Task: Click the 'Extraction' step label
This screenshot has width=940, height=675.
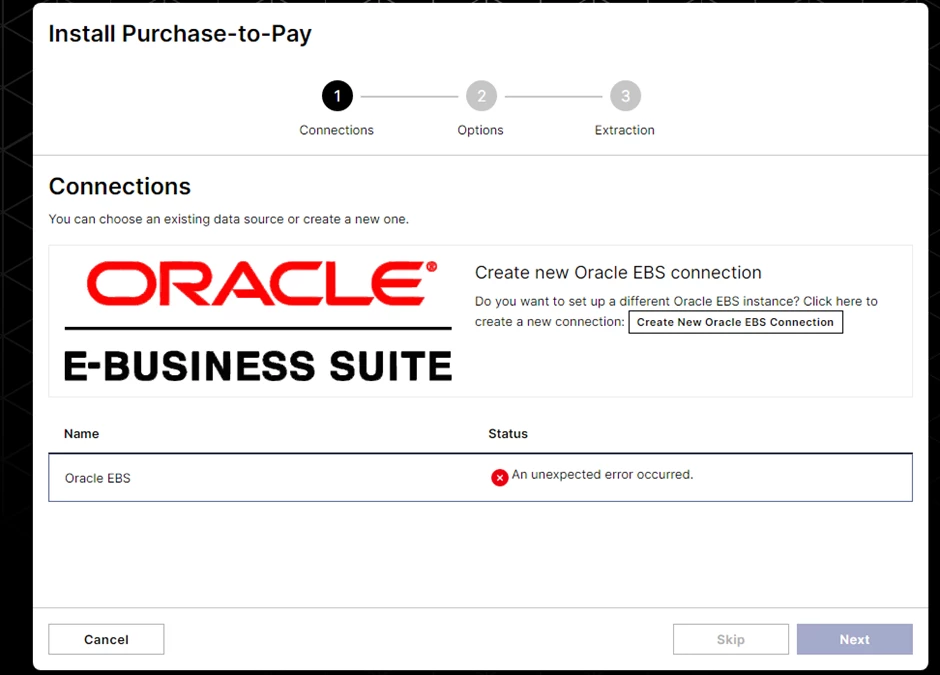Action: (x=625, y=130)
